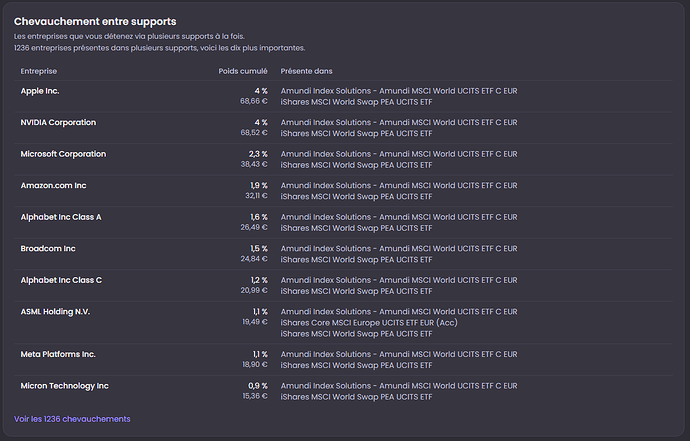Viewport: 690px width, 441px height.
Task: Click the 1,6 % weight for Alphabet Class A
Action: 259,217
